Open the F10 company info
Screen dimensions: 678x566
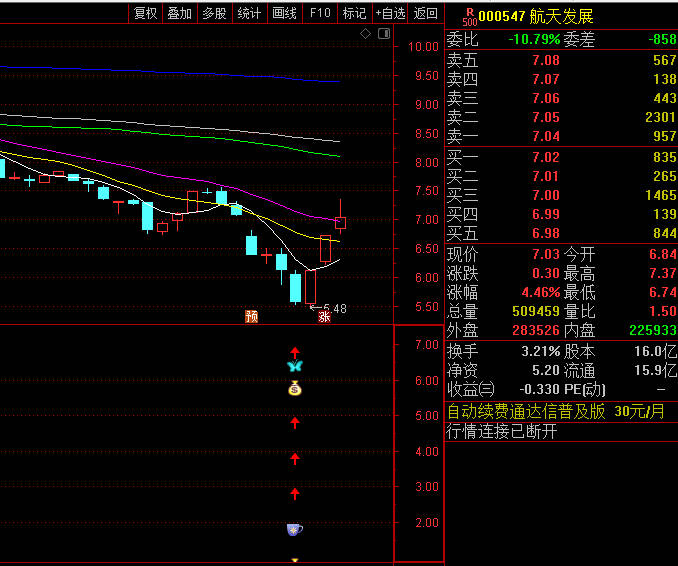(x=320, y=13)
